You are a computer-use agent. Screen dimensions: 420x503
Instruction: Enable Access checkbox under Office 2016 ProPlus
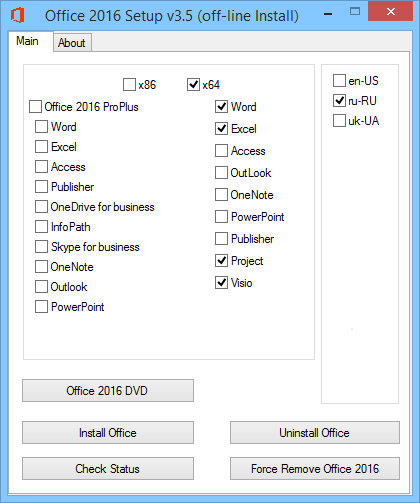click(x=41, y=167)
